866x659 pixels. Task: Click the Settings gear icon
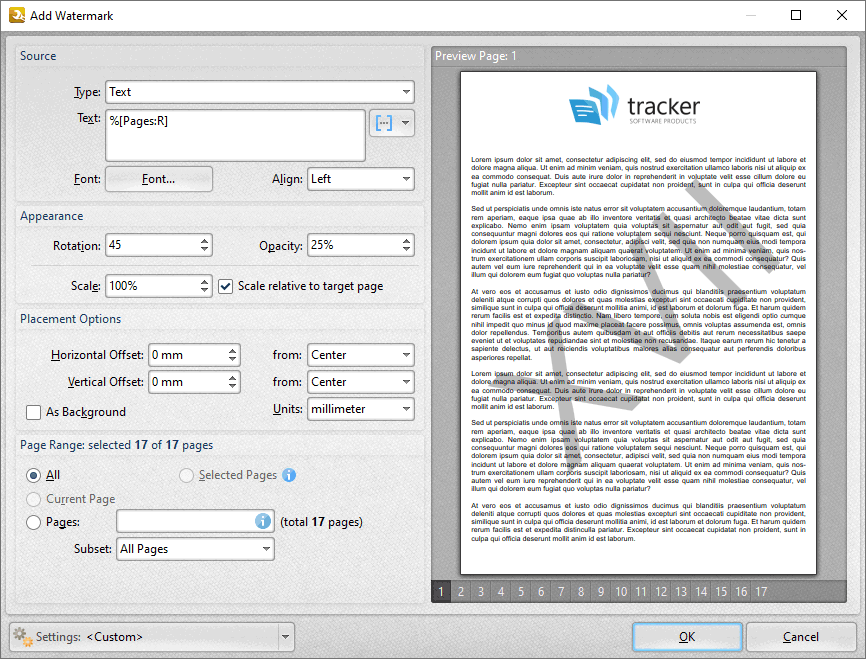coord(21,637)
